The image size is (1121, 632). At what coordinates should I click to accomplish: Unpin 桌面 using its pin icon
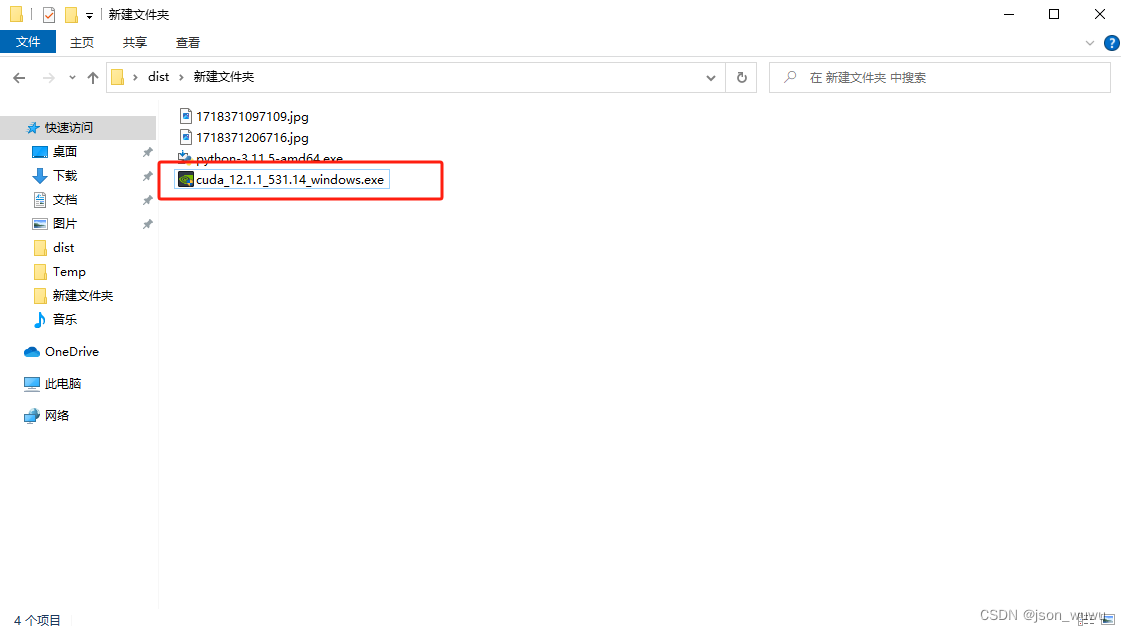tap(147, 152)
